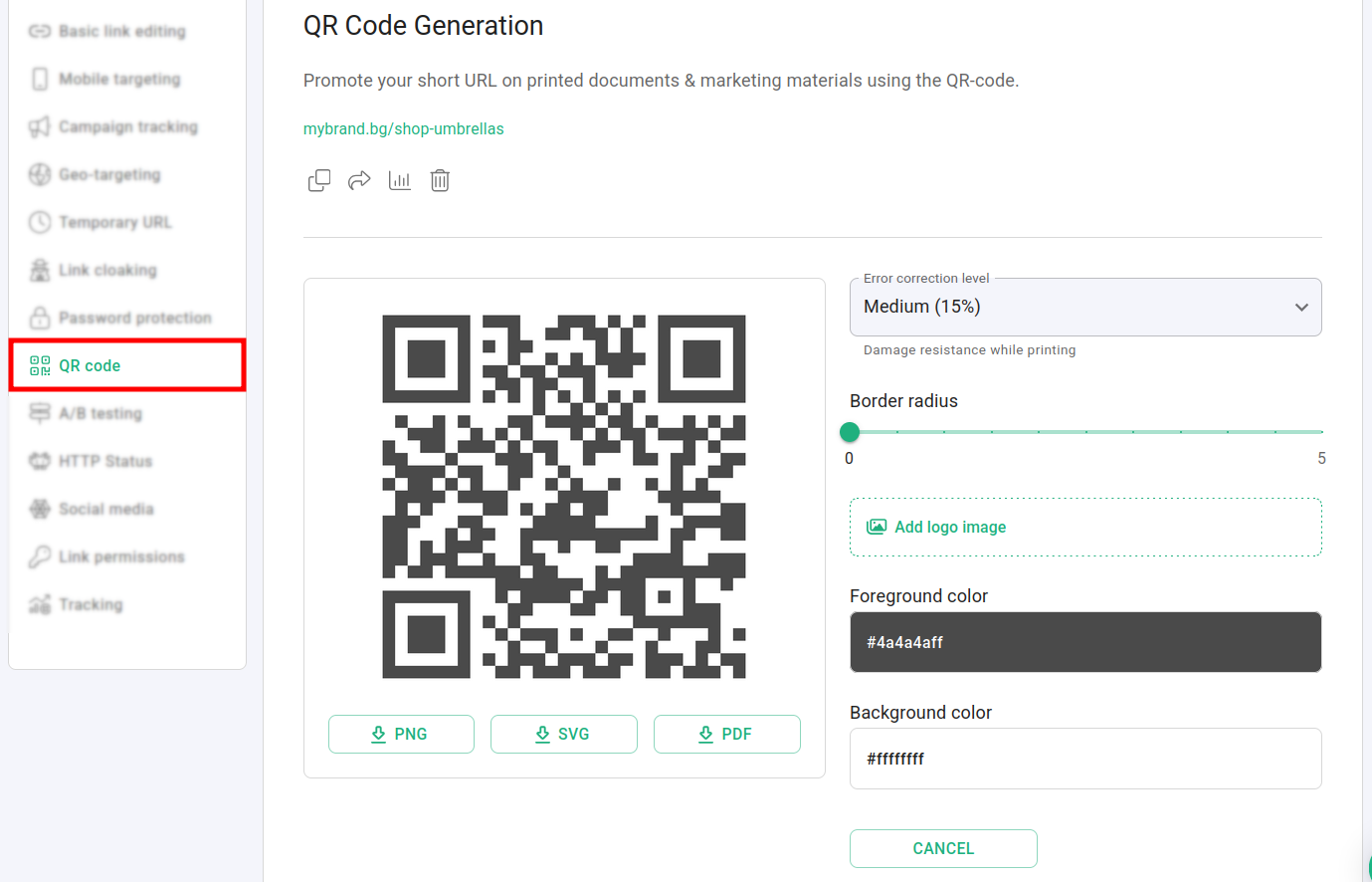Click the share link arrow icon
Viewport: 1372px width, 882px height.
(359, 180)
